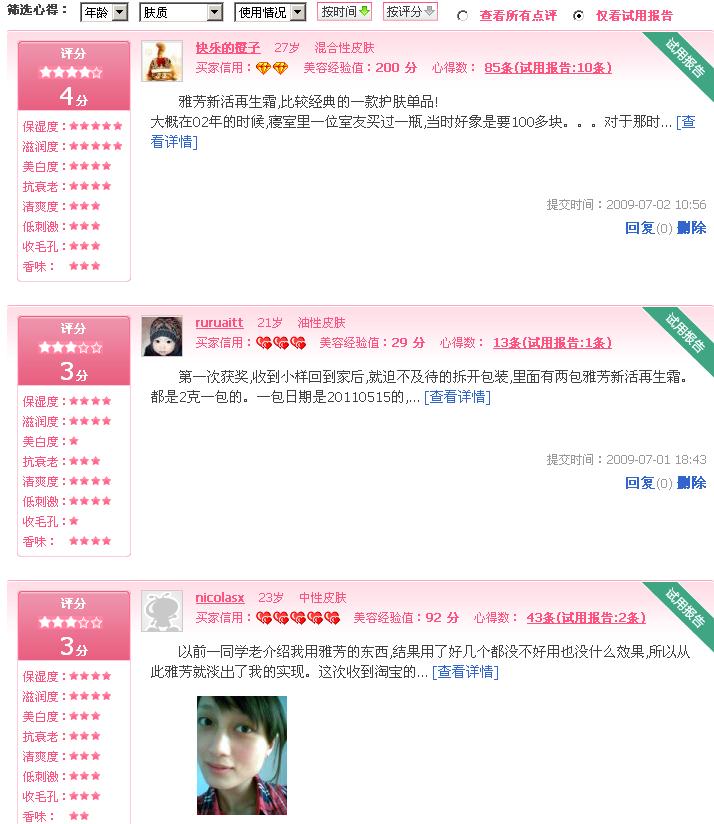Image resolution: width=714 pixels, height=824 pixels.
Task: Open ruruaitt baby avatar image
Action: click(x=162, y=336)
